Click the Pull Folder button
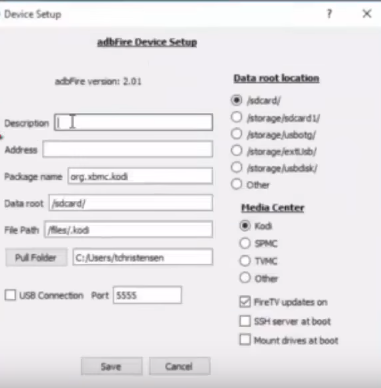The width and height of the screenshot is (381, 388). tap(36, 257)
